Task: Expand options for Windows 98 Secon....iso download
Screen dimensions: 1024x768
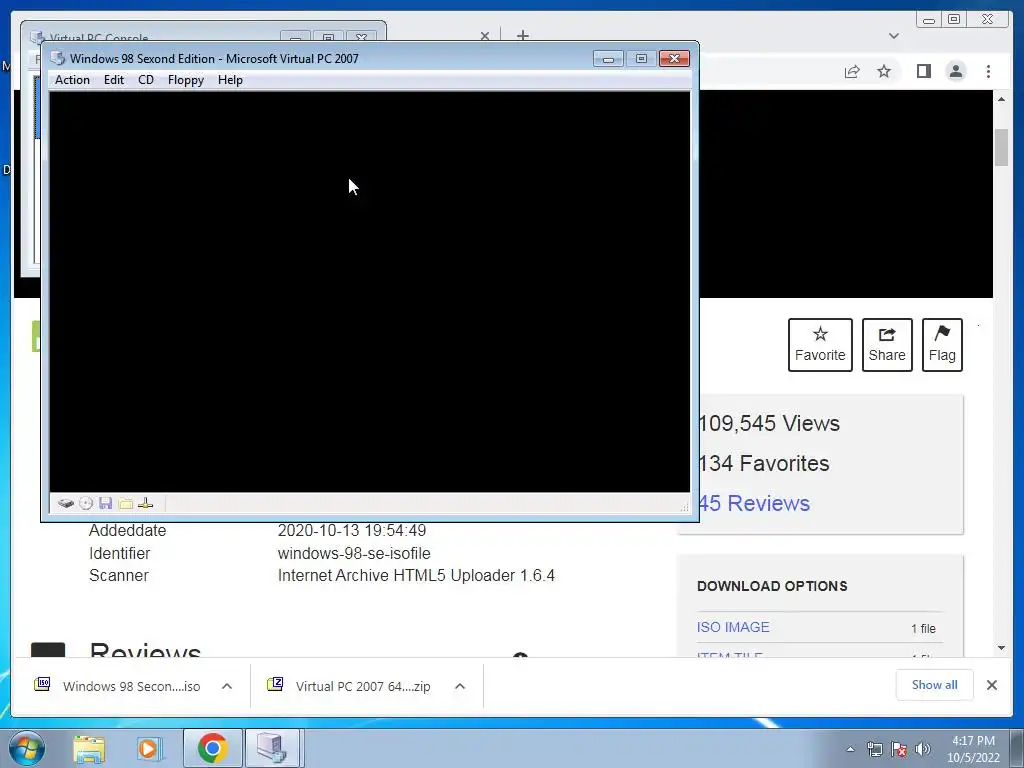Action: (x=227, y=686)
